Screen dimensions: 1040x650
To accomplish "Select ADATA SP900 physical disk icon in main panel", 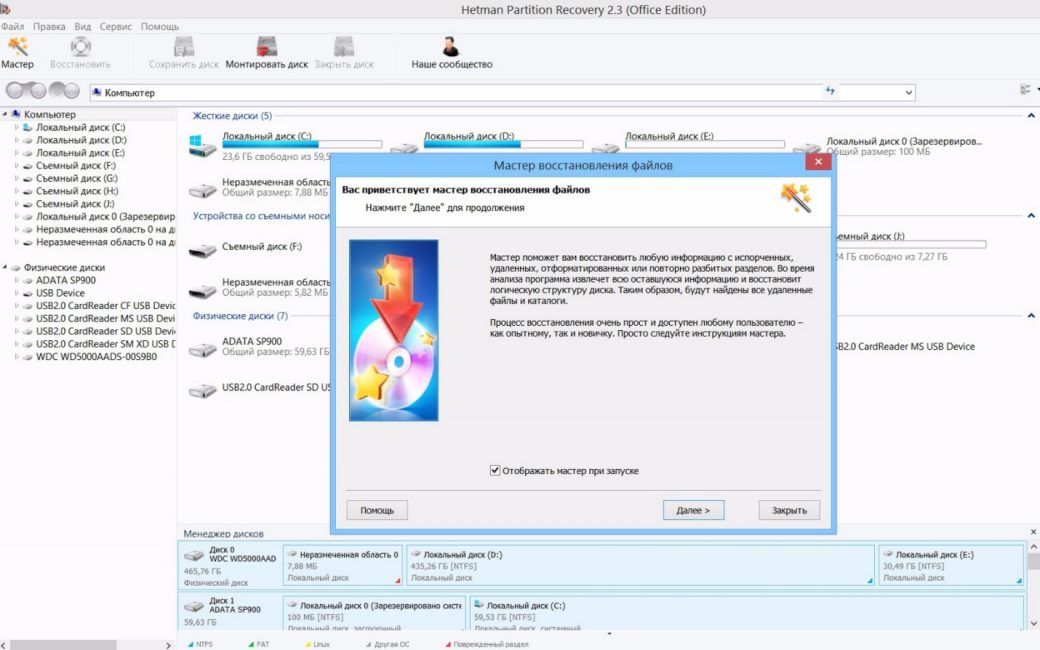I will point(203,349).
